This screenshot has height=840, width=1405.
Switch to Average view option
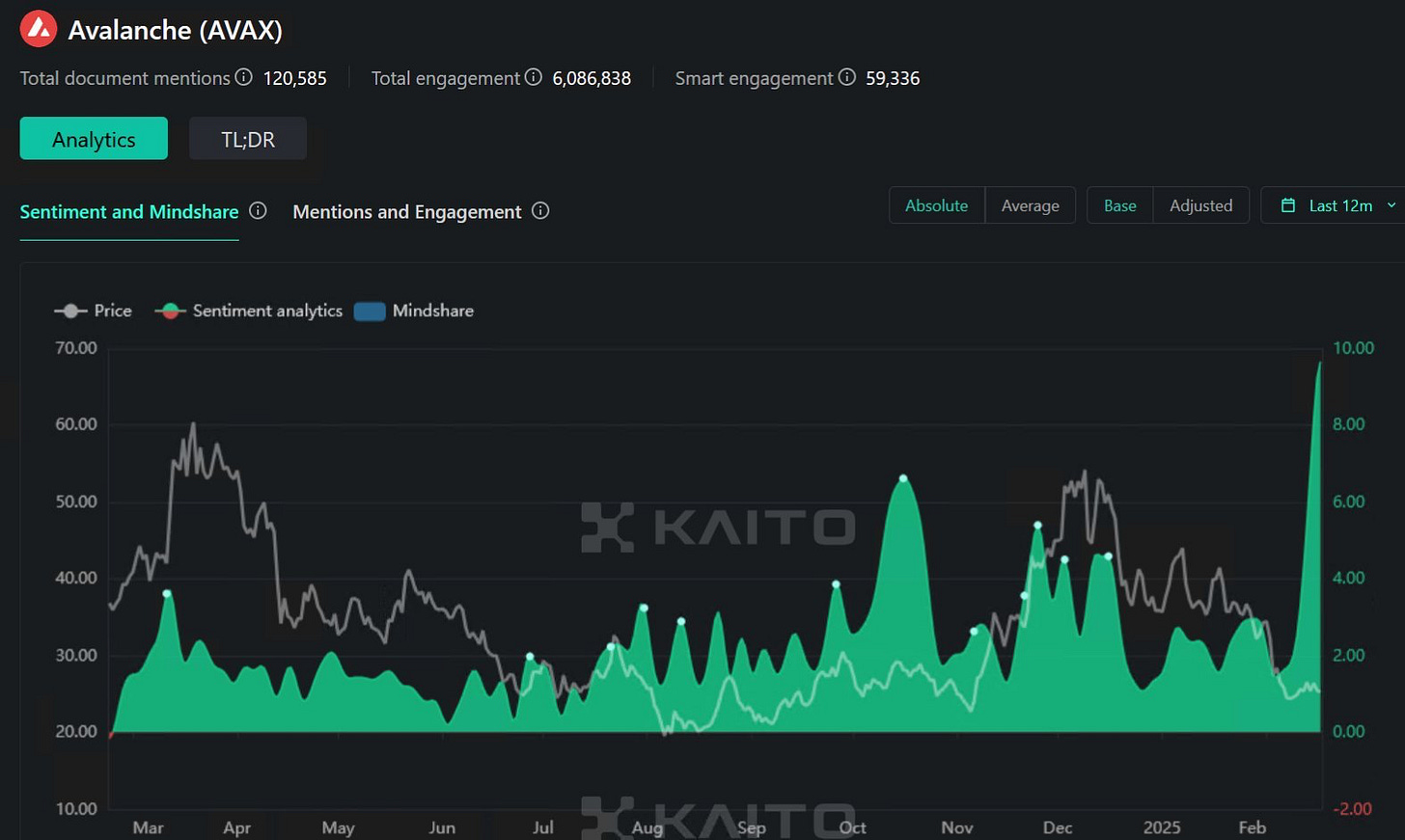pos(1030,205)
